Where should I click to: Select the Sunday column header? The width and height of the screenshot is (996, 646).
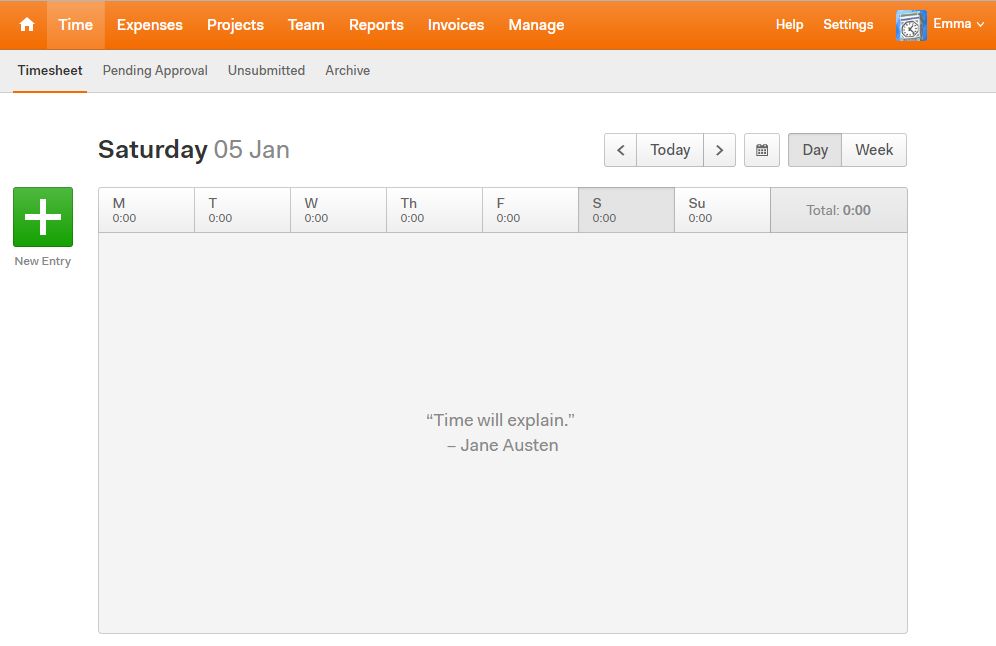[722, 209]
